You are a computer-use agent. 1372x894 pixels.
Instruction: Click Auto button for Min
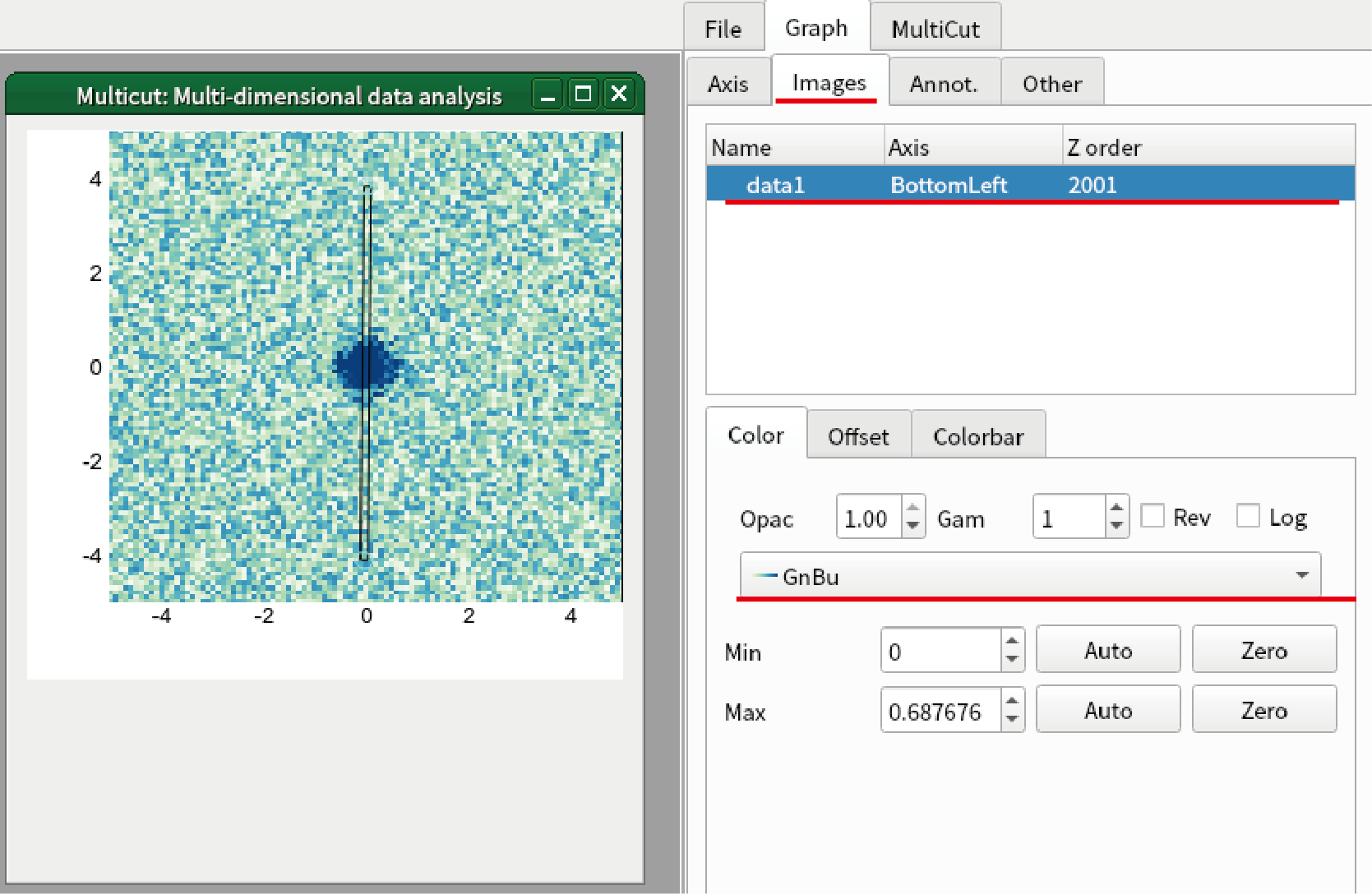click(1108, 650)
